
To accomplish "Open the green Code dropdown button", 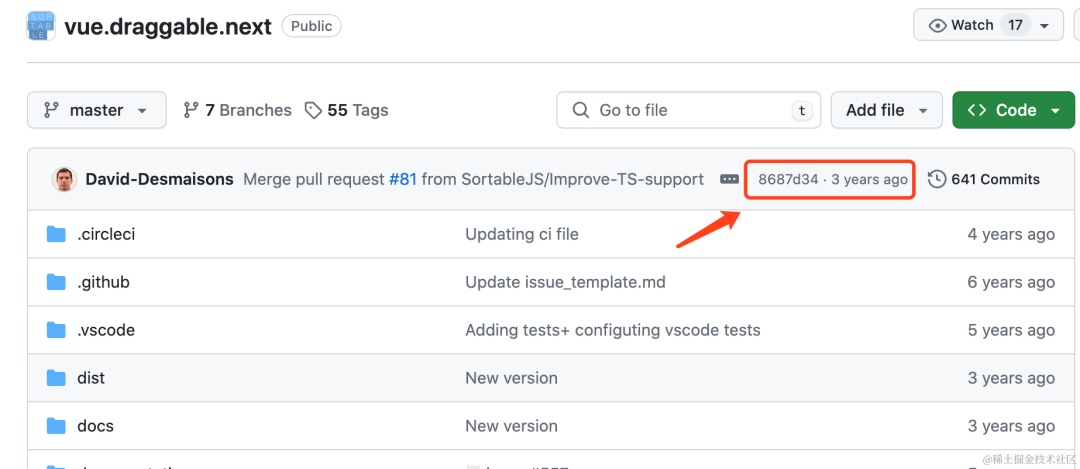I will pyautogui.click(x=1014, y=110).
